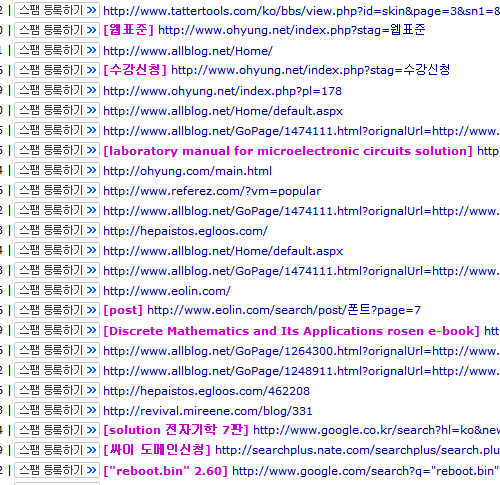Click 스팸 등록하기 beside [수강신청]
500x485 pixels.
[x=57, y=70]
